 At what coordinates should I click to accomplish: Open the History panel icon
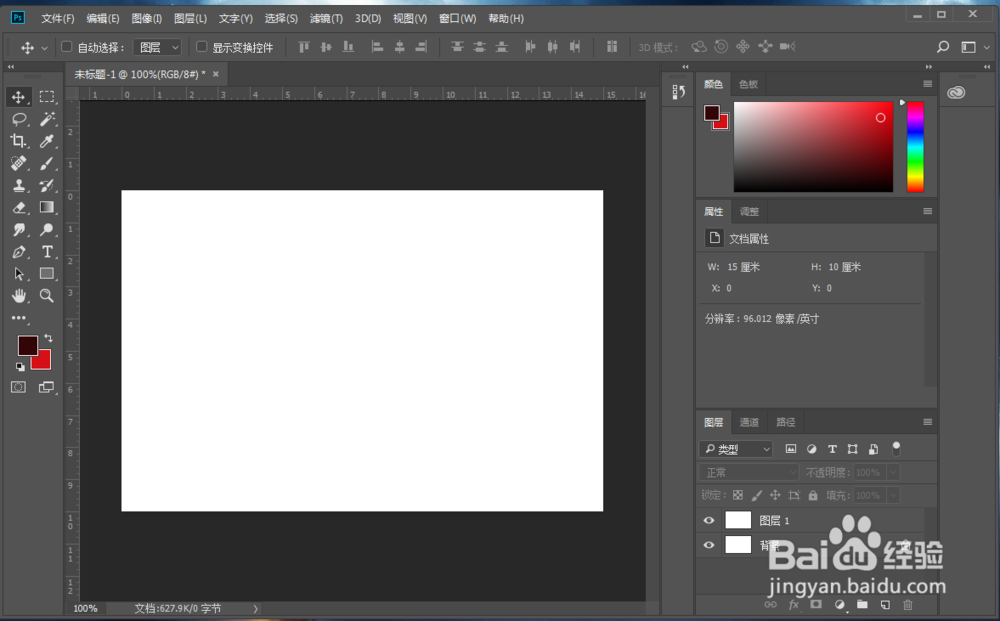point(679,92)
